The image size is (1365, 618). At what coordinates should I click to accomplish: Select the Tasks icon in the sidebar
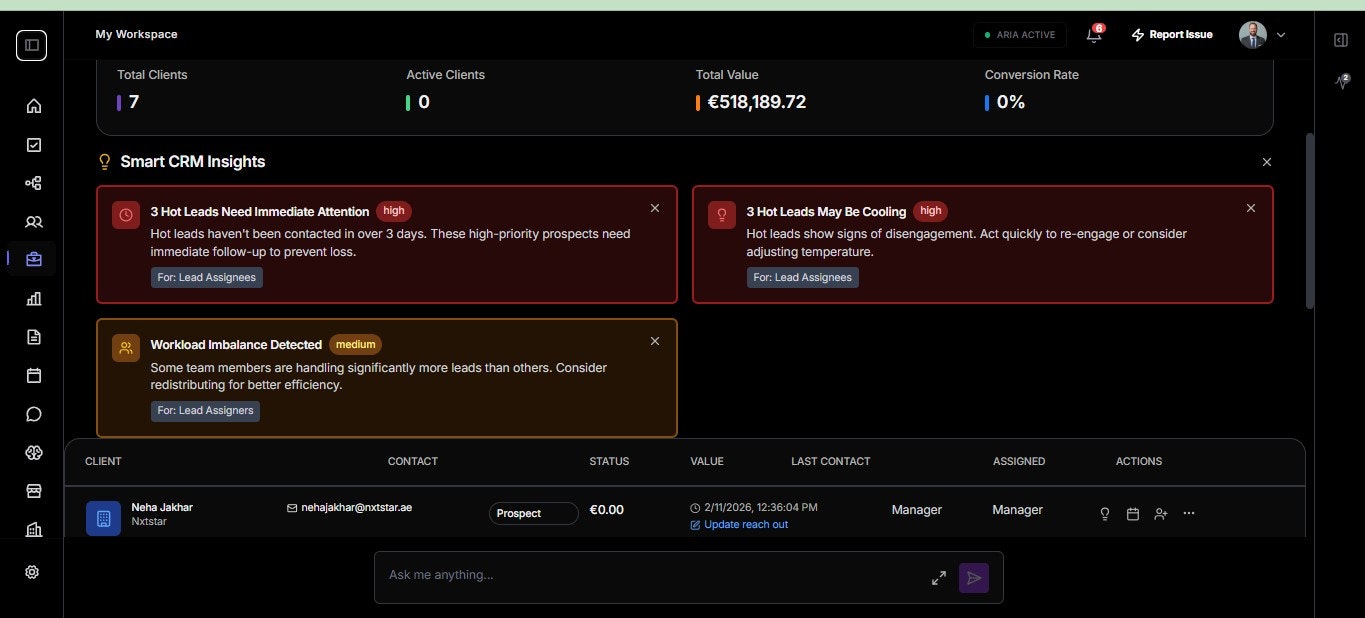pyautogui.click(x=33, y=144)
